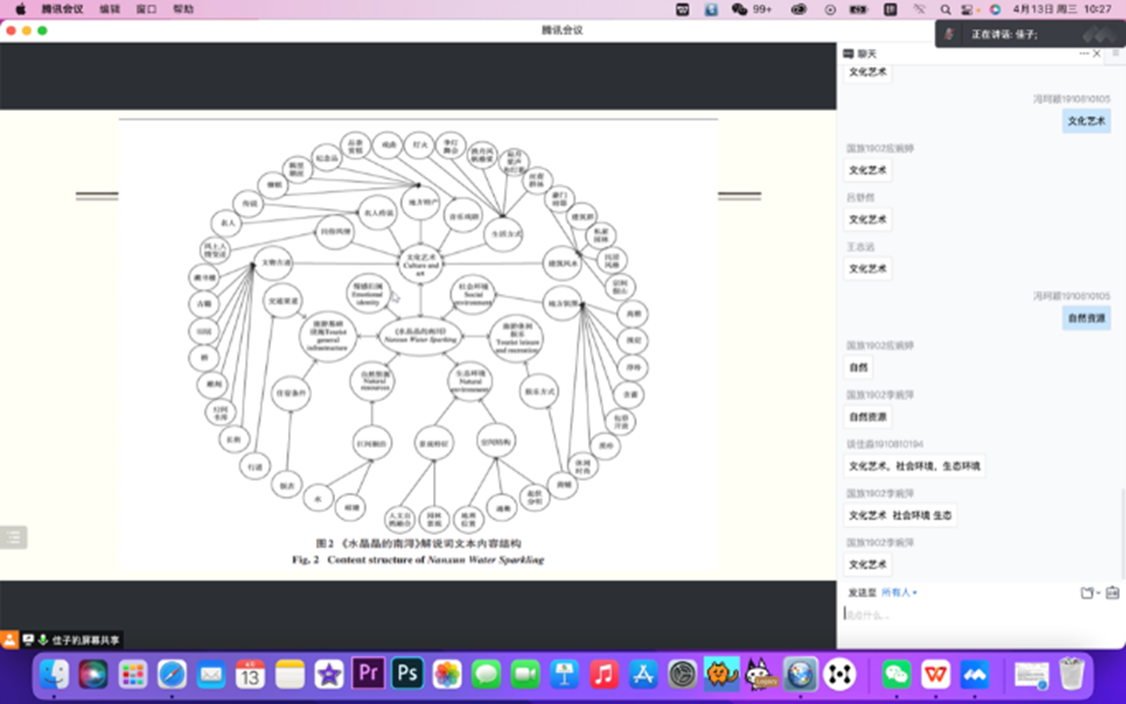This screenshot has height=704, width=1126.
Task: Open the chat panel more options (three dots)
Action: coord(1084,53)
